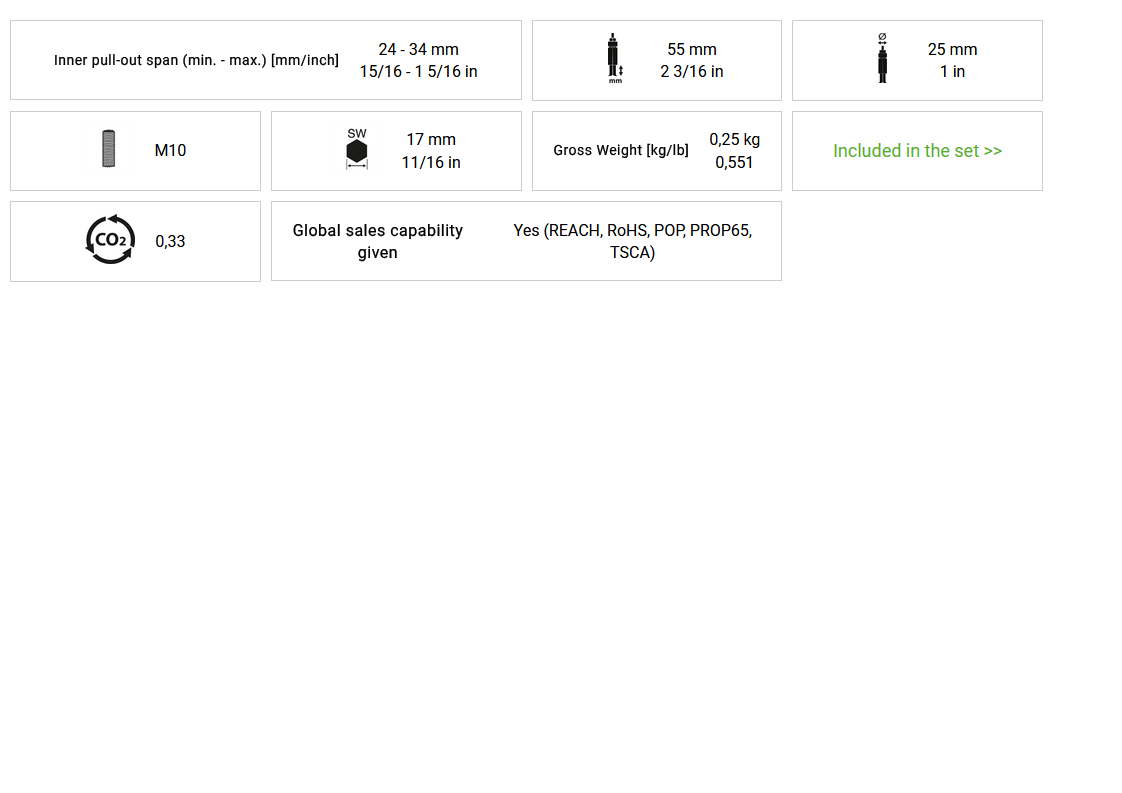Click the CO2 recycling footprint icon
1122x793 pixels.
pos(109,240)
